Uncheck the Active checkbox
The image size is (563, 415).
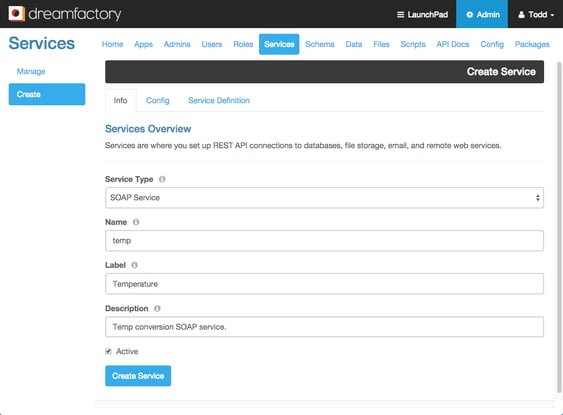point(108,351)
